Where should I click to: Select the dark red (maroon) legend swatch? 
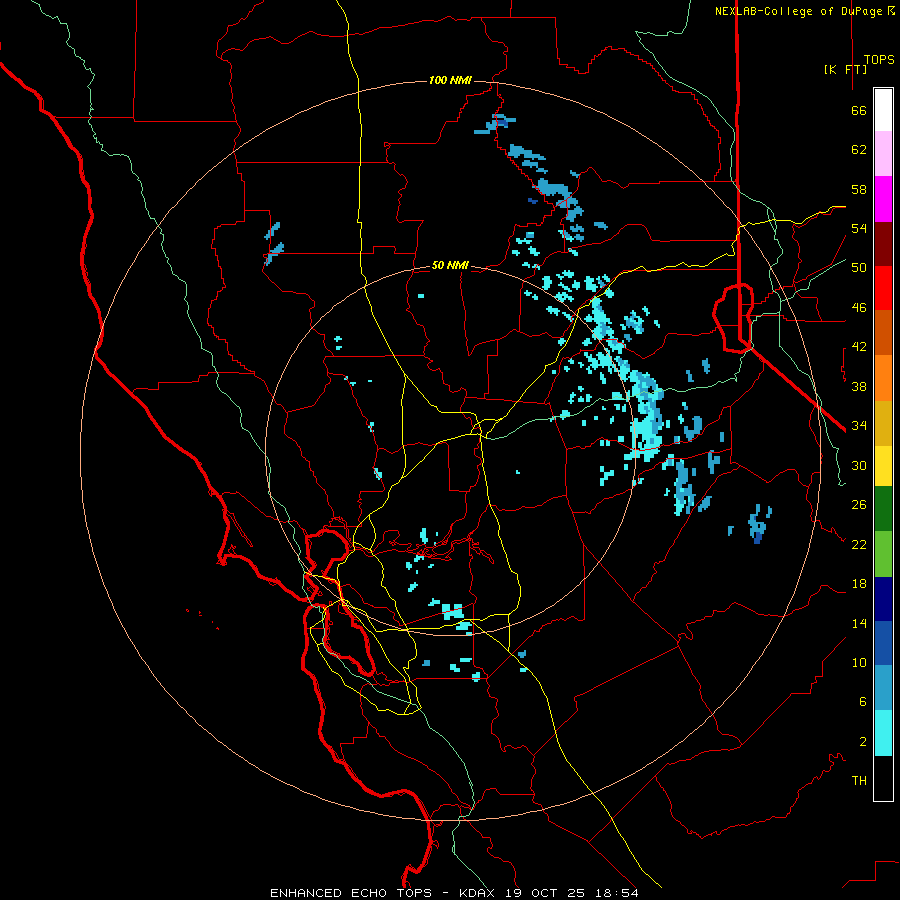(x=883, y=244)
